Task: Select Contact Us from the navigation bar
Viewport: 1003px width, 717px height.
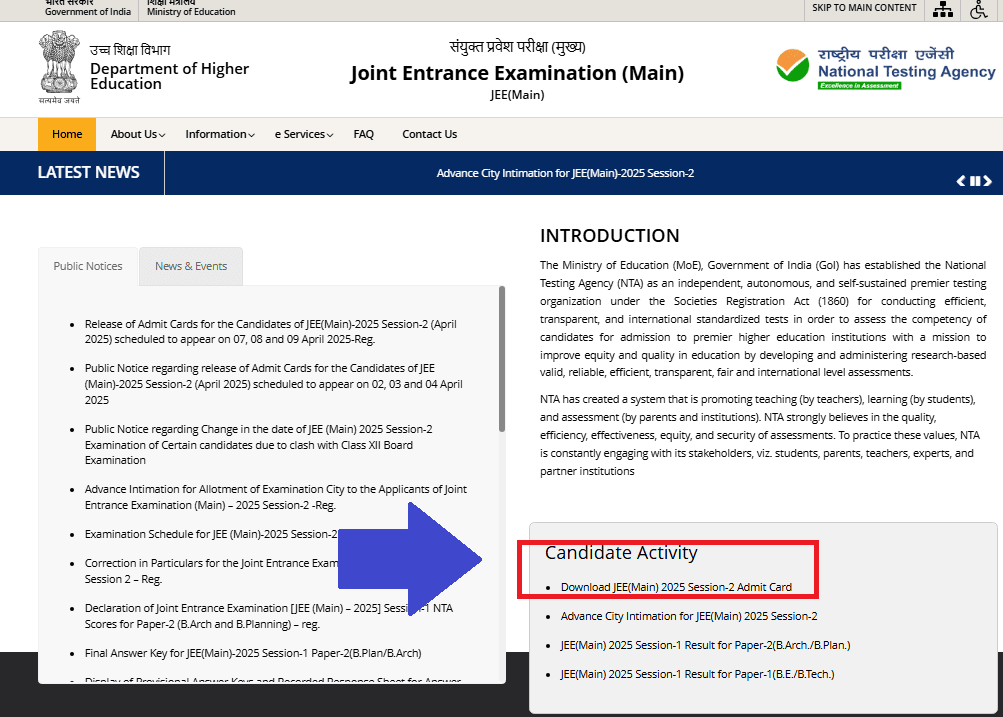Action: coord(429,133)
